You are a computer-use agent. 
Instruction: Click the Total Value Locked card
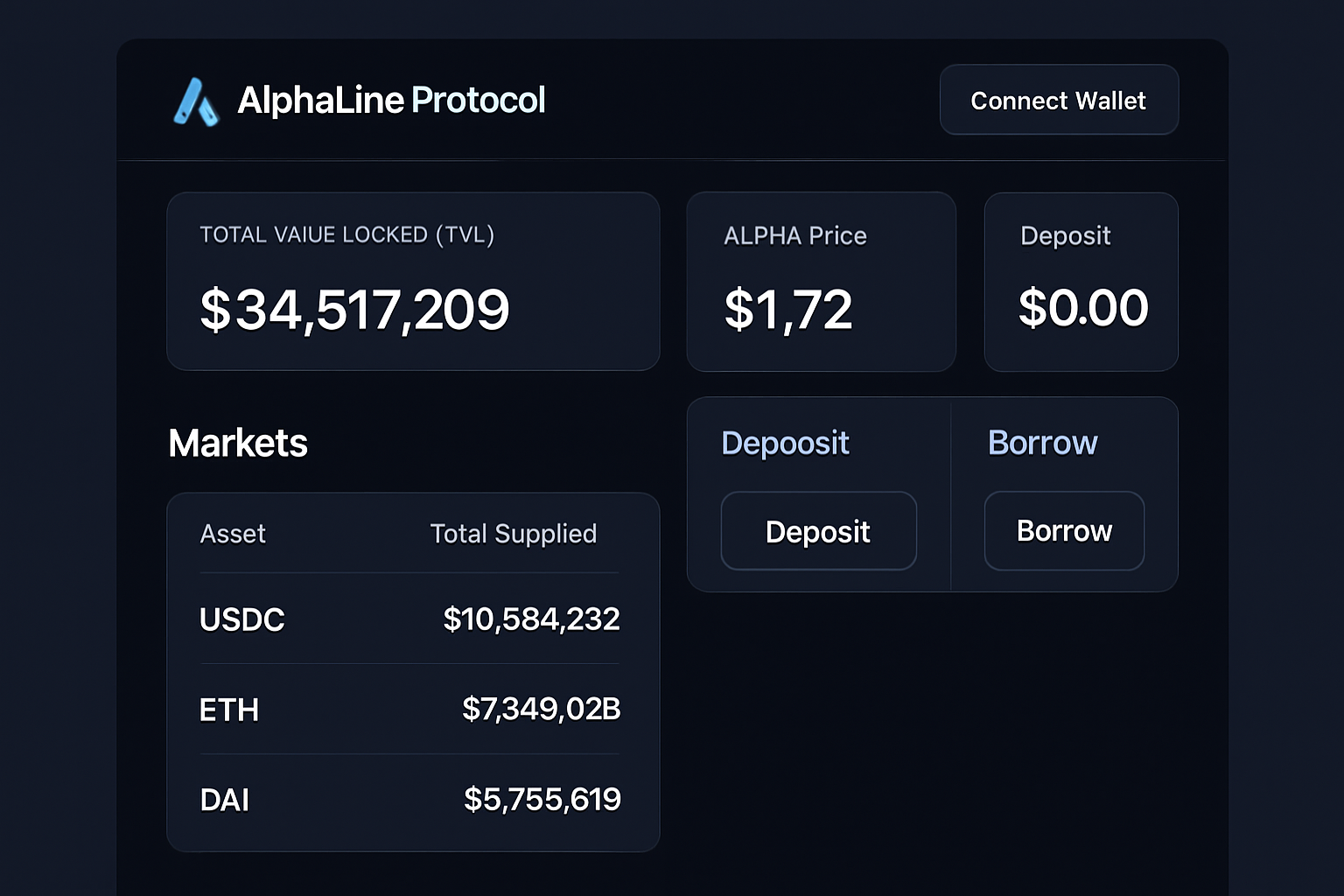pos(413,282)
